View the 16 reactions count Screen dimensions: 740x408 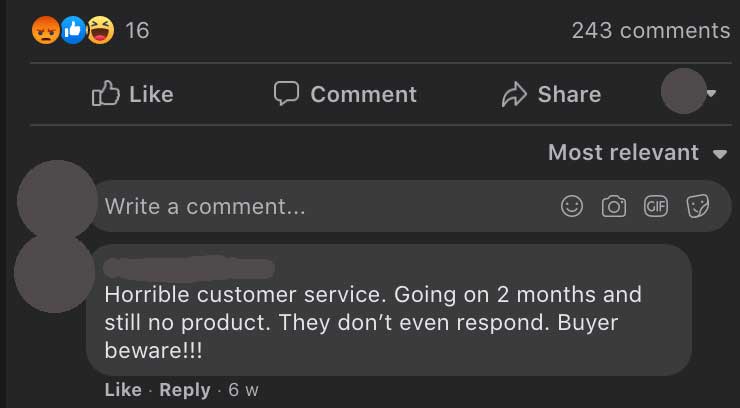(137, 31)
